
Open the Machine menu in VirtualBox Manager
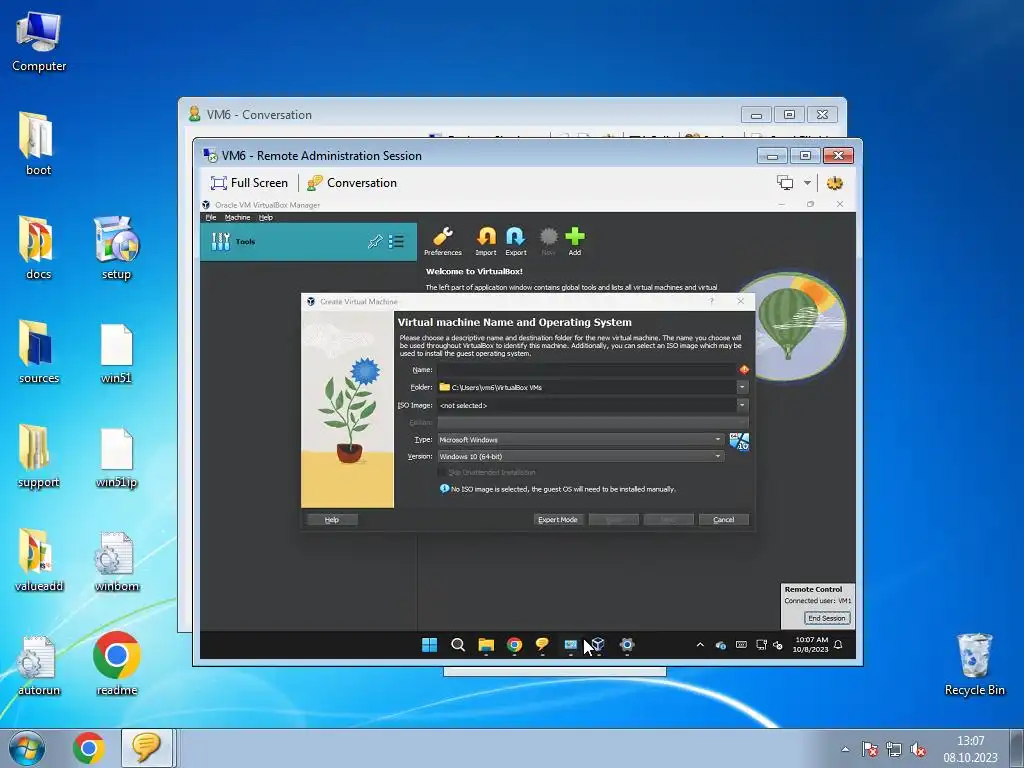[237, 217]
